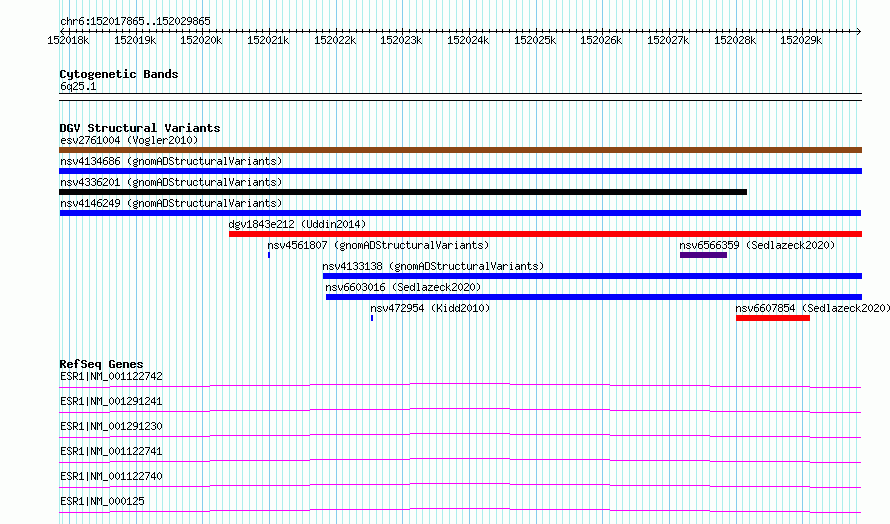Click the 152020k ruler tick label
890x524 pixels.
coord(201,40)
